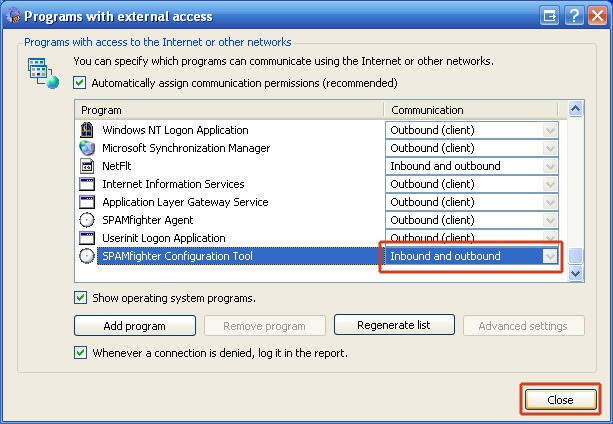The image size is (613, 424).
Task: Toggle logging of denied connections checkbox
Action: coord(81,353)
